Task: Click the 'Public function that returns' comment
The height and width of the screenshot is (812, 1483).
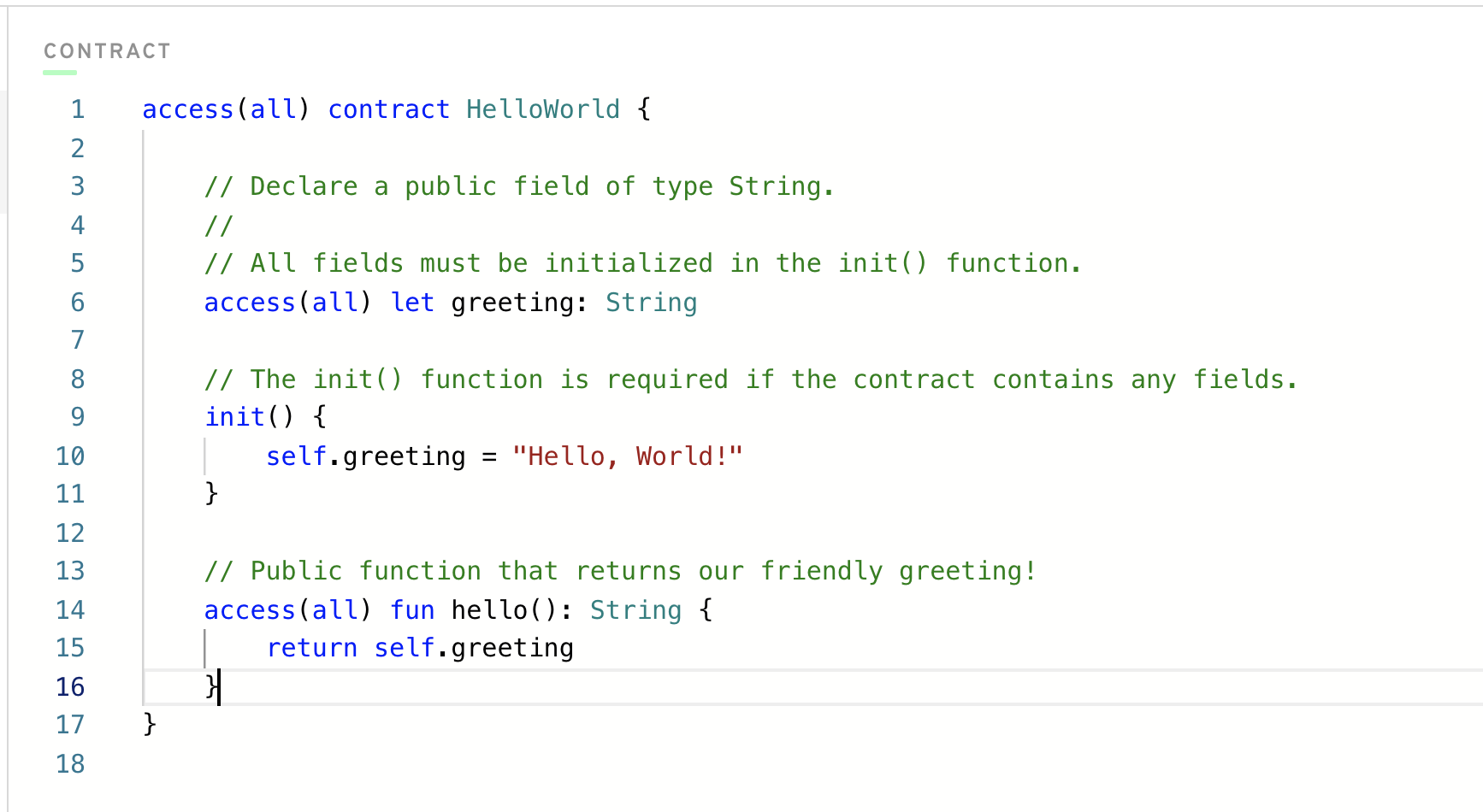Action: pyautogui.click(x=620, y=571)
